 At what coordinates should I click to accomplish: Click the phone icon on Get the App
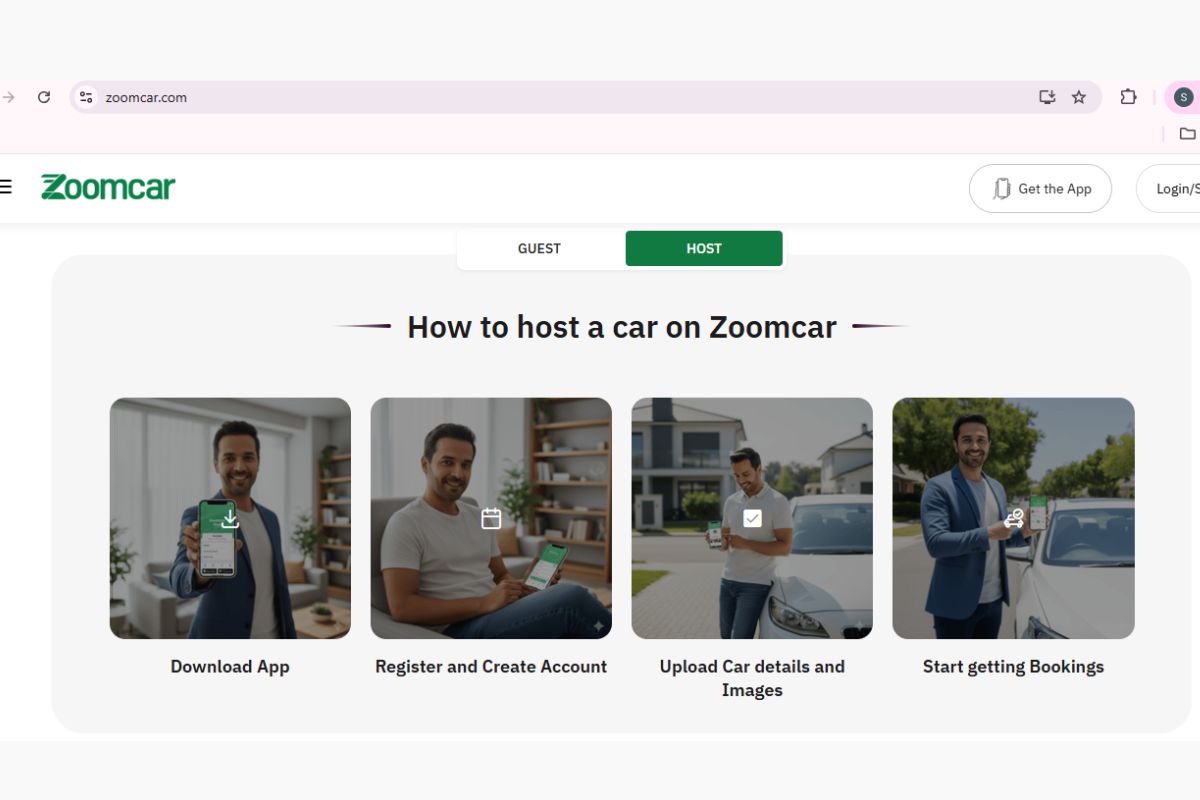point(1001,188)
